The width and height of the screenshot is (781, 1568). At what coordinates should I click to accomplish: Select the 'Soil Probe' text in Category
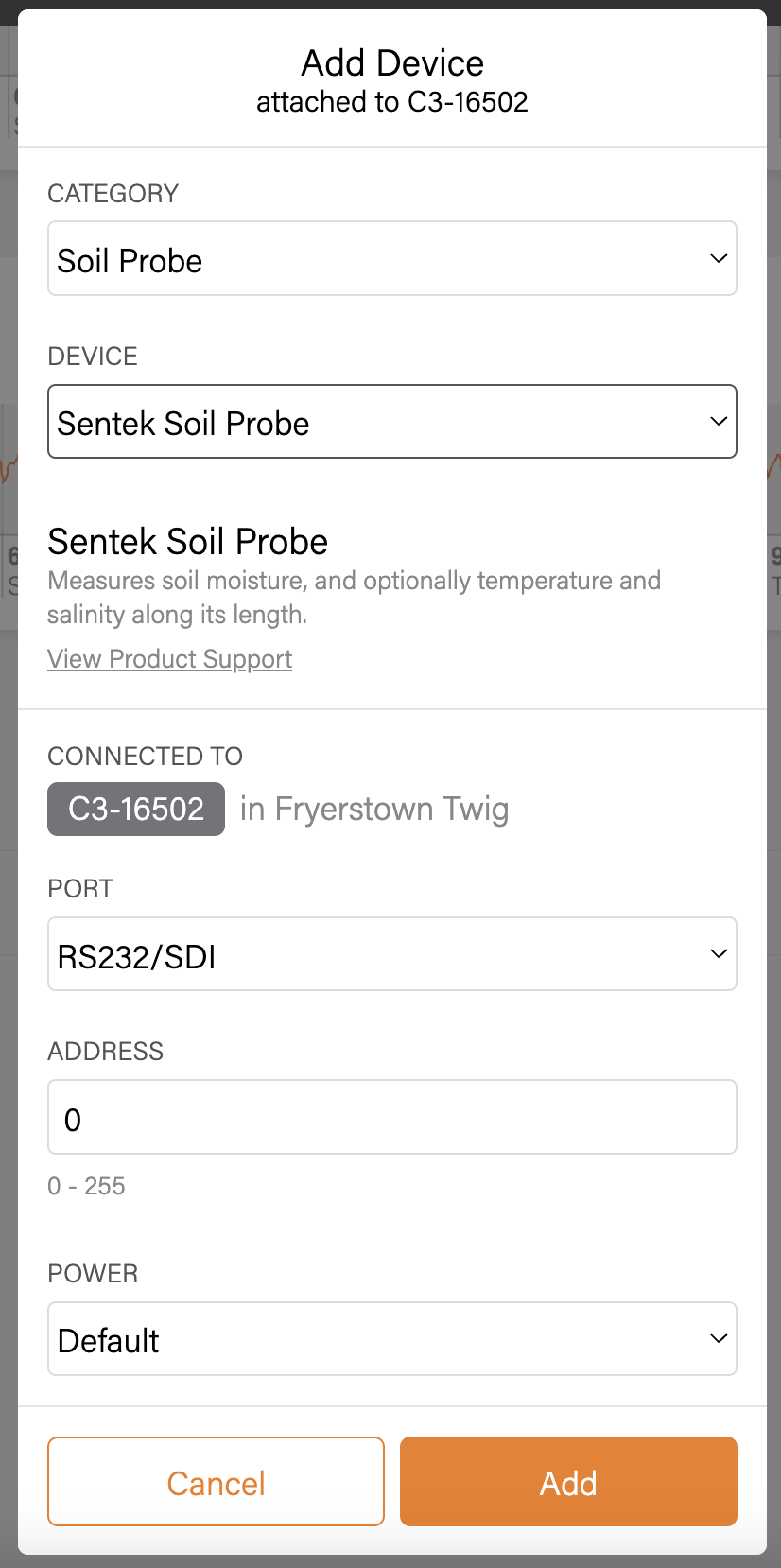[x=130, y=261]
